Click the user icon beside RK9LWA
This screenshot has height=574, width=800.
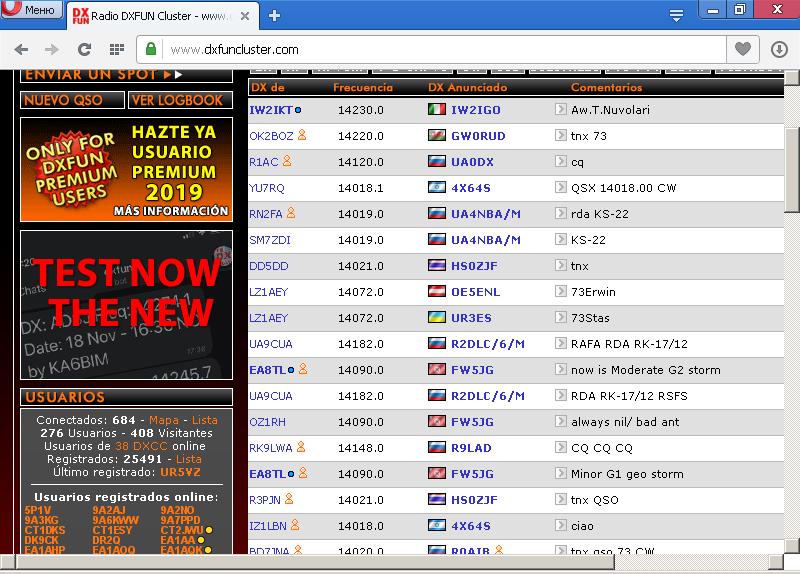click(x=301, y=447)
